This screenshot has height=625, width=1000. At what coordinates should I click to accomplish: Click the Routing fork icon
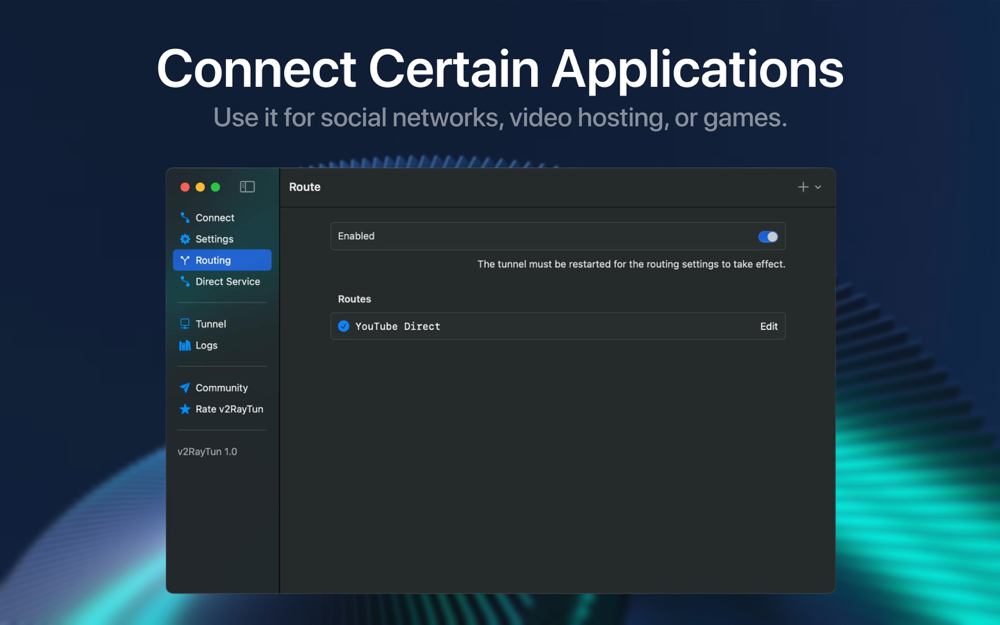tap(185, 260)
